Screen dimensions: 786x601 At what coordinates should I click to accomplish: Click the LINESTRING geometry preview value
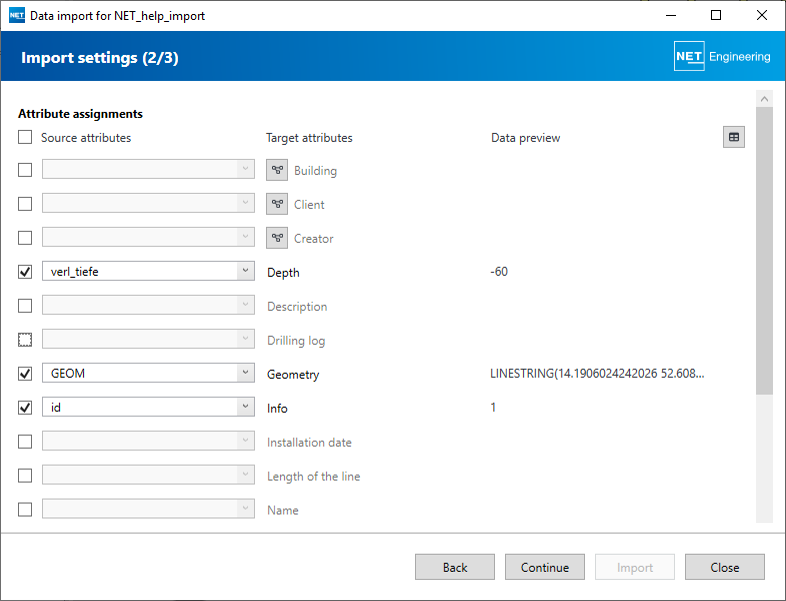coord(597,373)
